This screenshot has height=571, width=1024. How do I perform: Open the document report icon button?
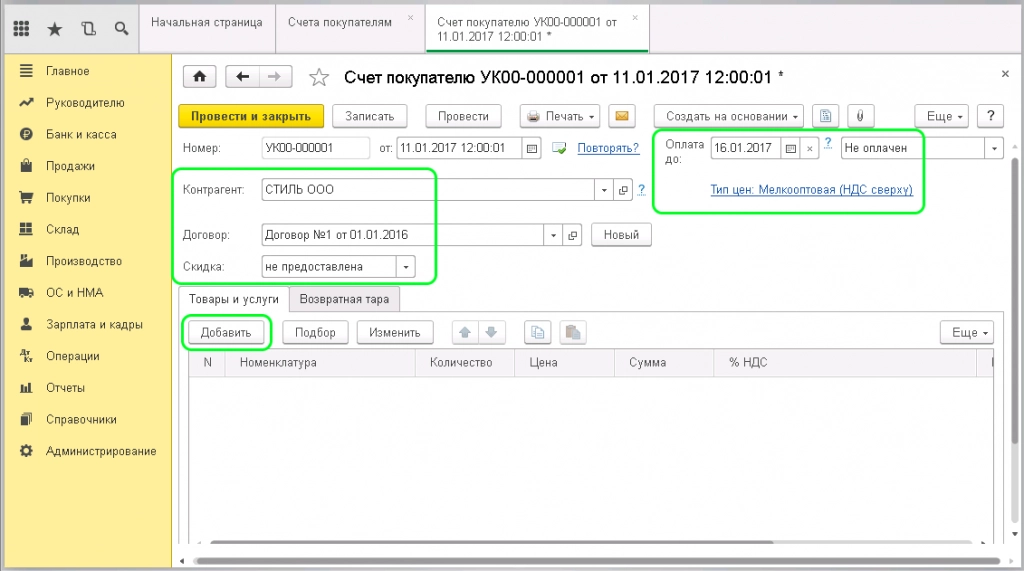pos(825,116)
